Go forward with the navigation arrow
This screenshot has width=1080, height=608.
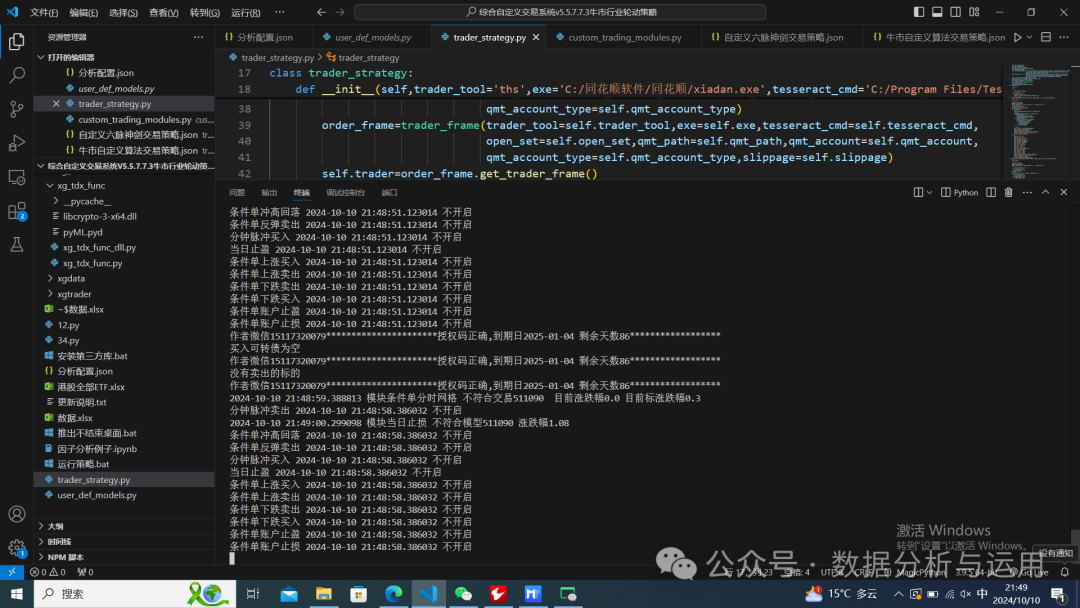click(x=340, y=12)
